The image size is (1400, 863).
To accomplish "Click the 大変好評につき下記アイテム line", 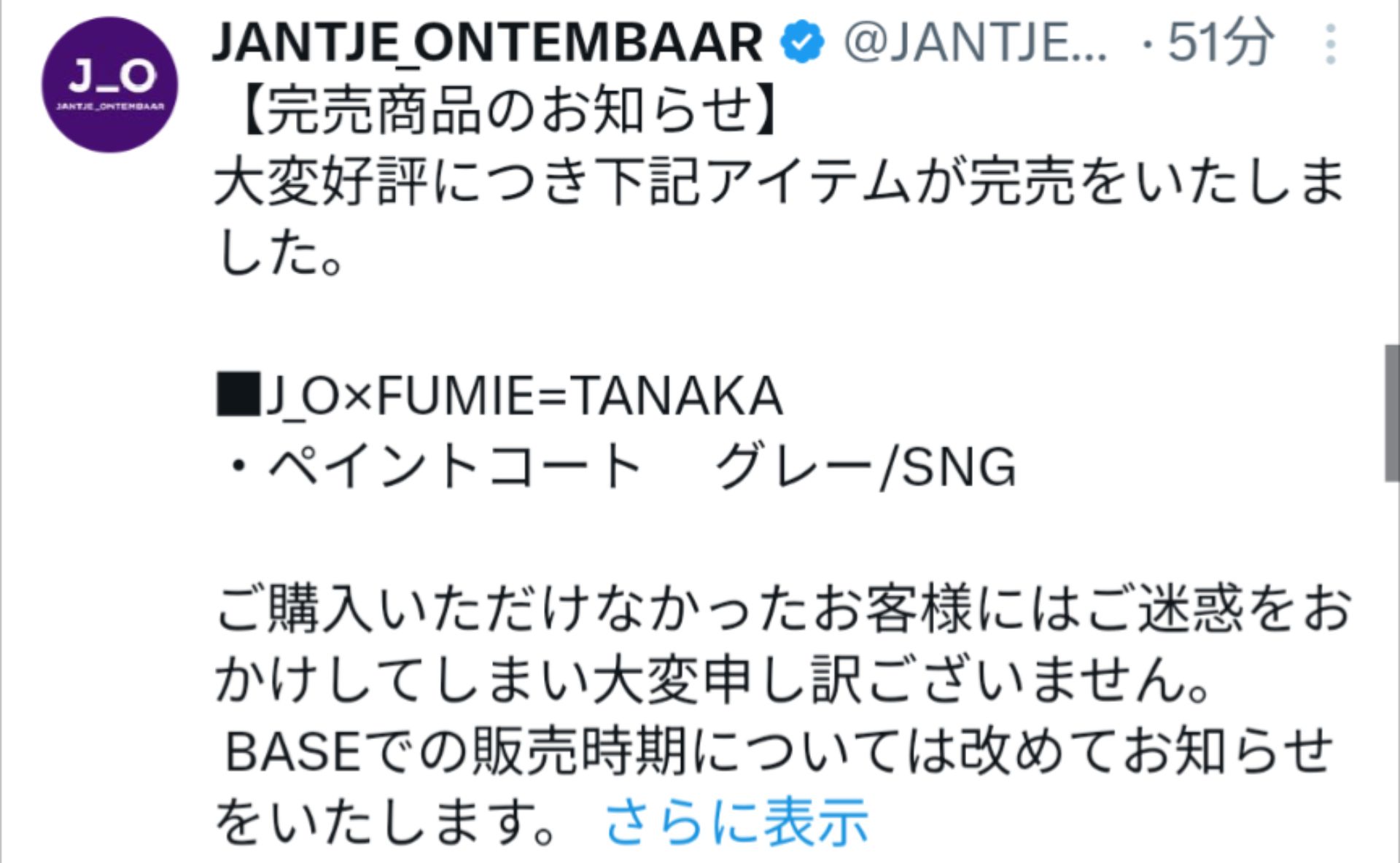I will (780, 181).
